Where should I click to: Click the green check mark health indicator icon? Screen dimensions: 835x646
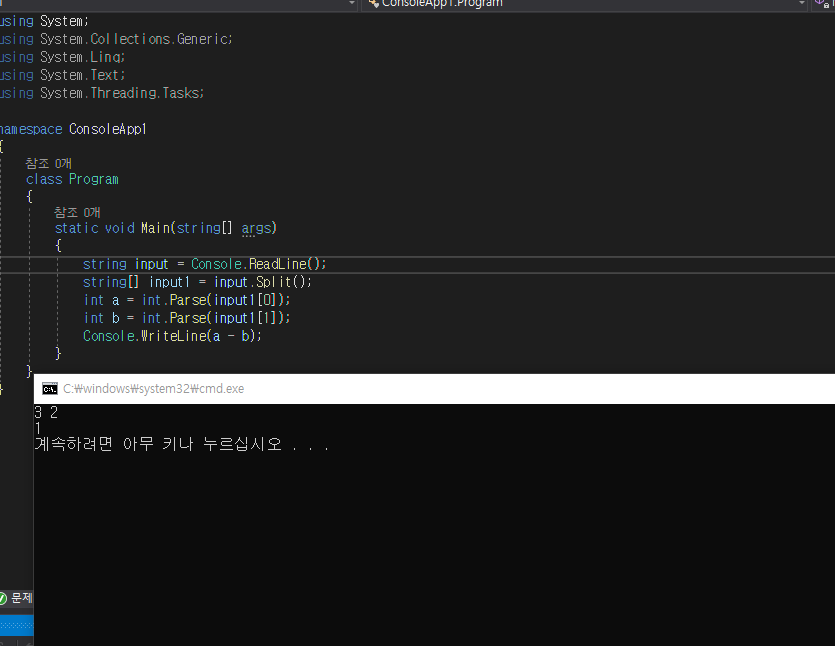pyautogui.click(x=3, y=599)
